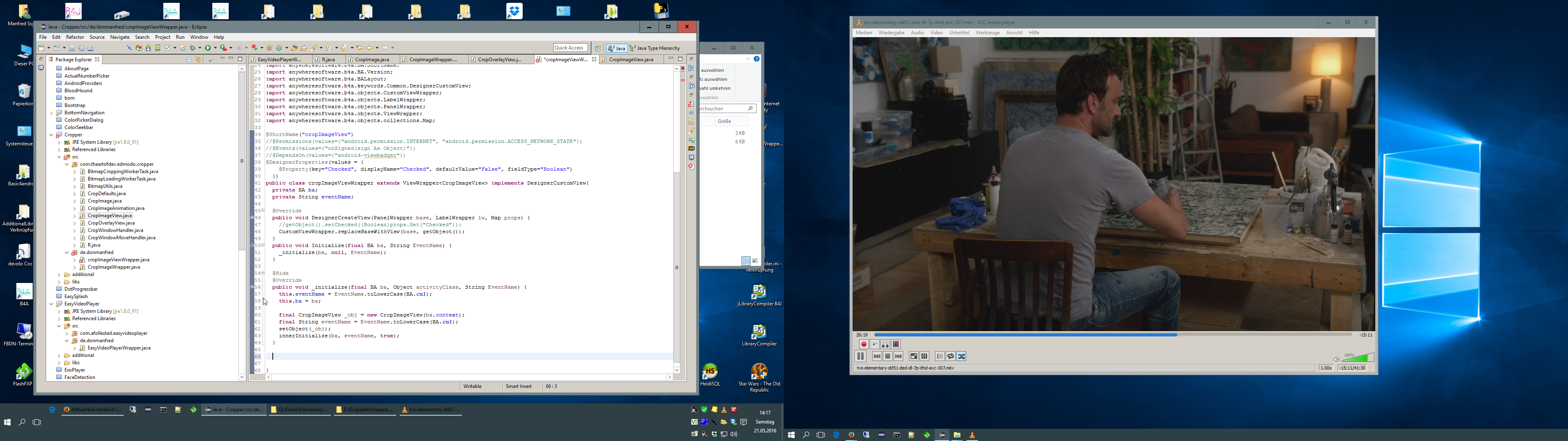This screenshot has width=1568, height=441.
Task: Take a VLC video snapshot
Action: 875,345
